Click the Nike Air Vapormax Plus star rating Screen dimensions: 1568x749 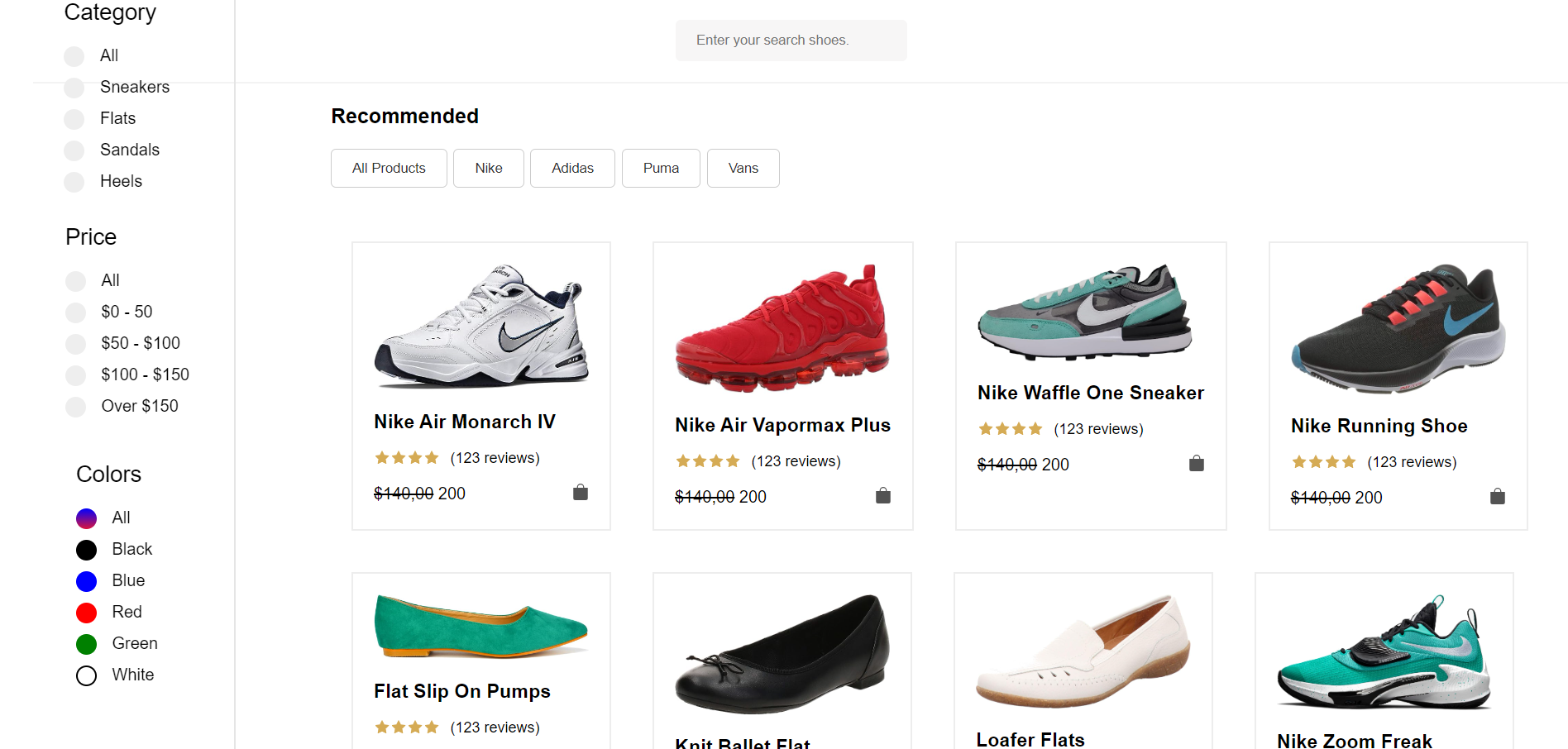[x=707, y=461]
